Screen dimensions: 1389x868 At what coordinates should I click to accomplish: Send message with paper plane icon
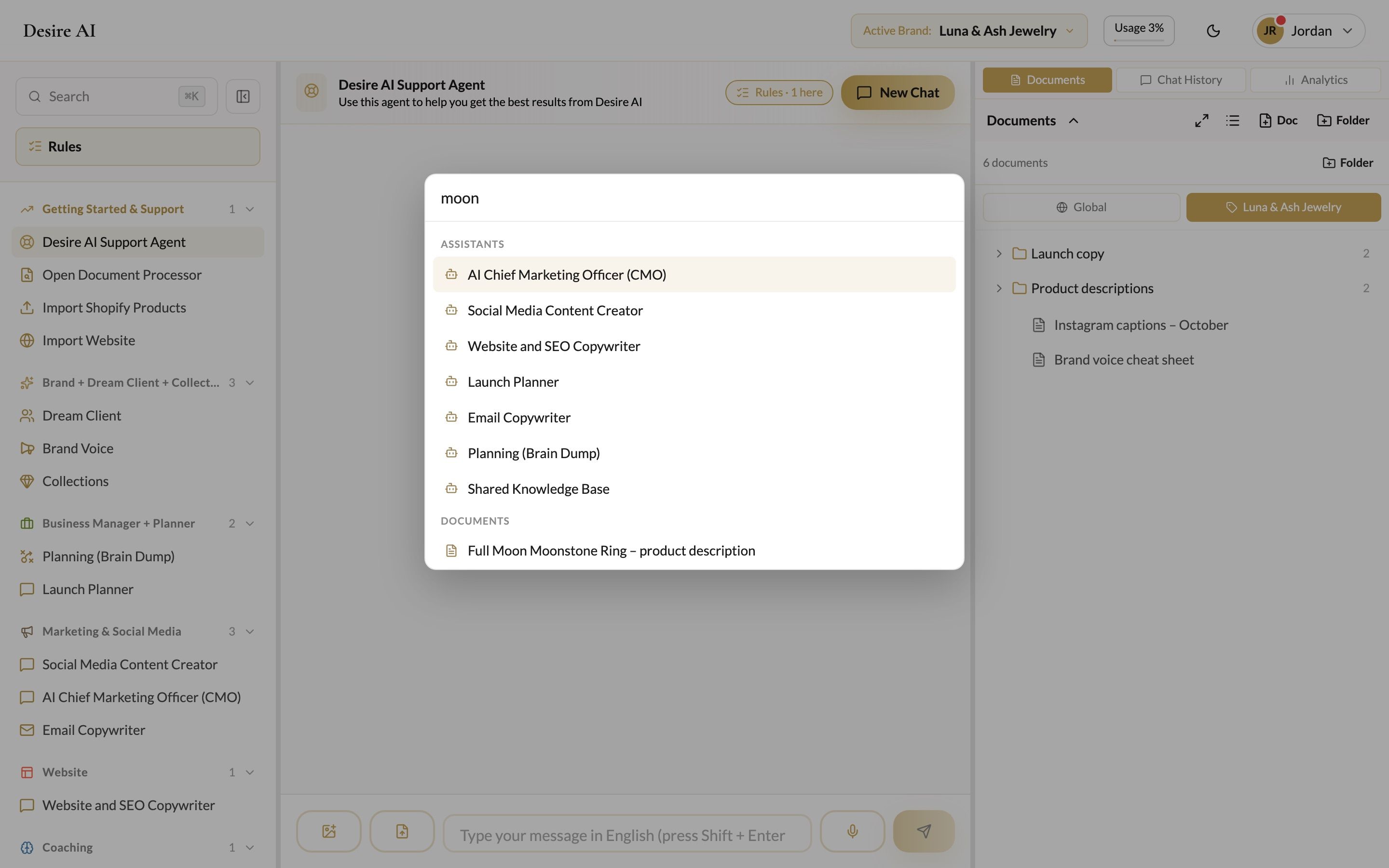(x=924, y=831)
